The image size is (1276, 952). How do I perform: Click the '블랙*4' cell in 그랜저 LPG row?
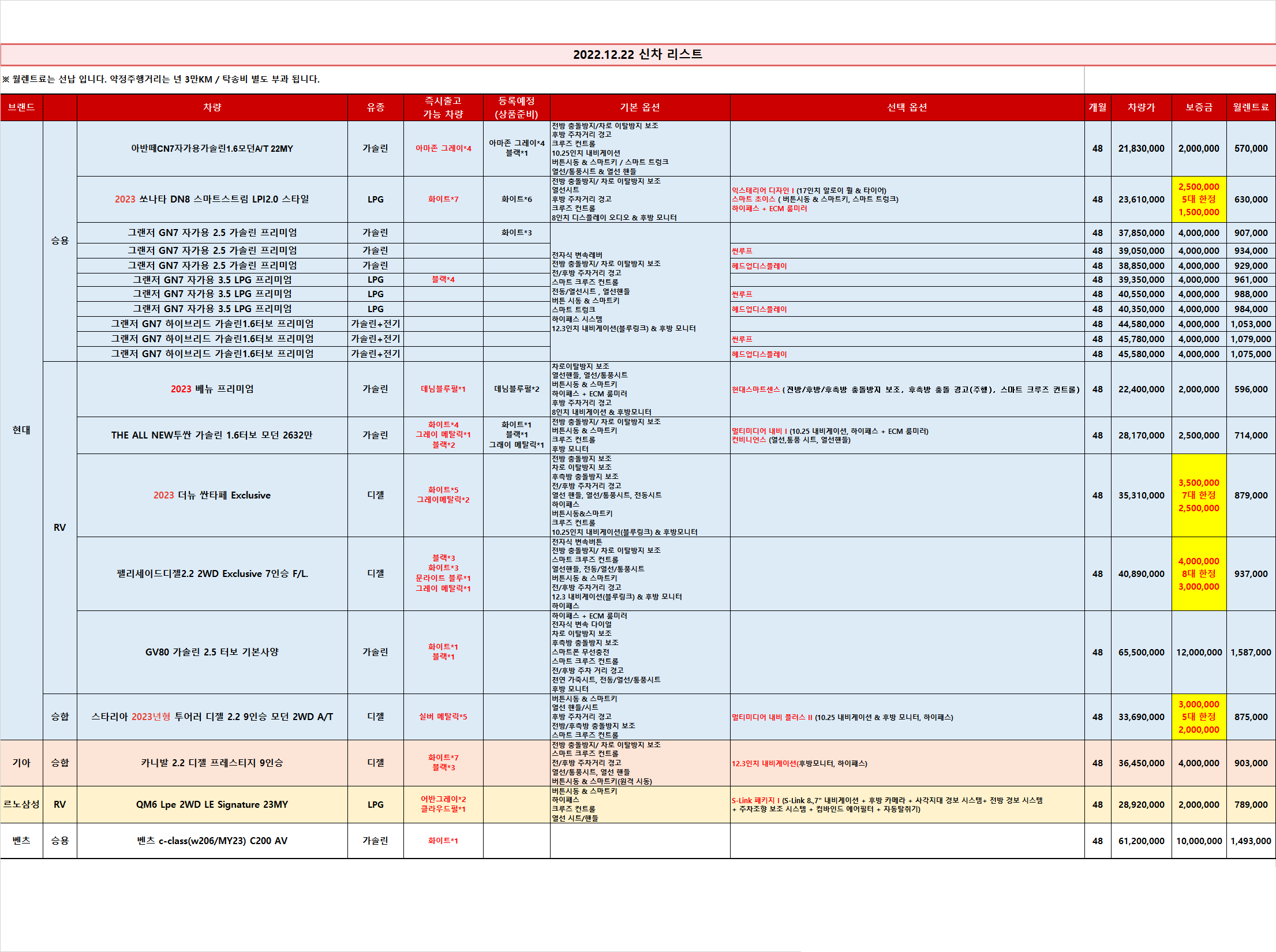tap(443, 279)
